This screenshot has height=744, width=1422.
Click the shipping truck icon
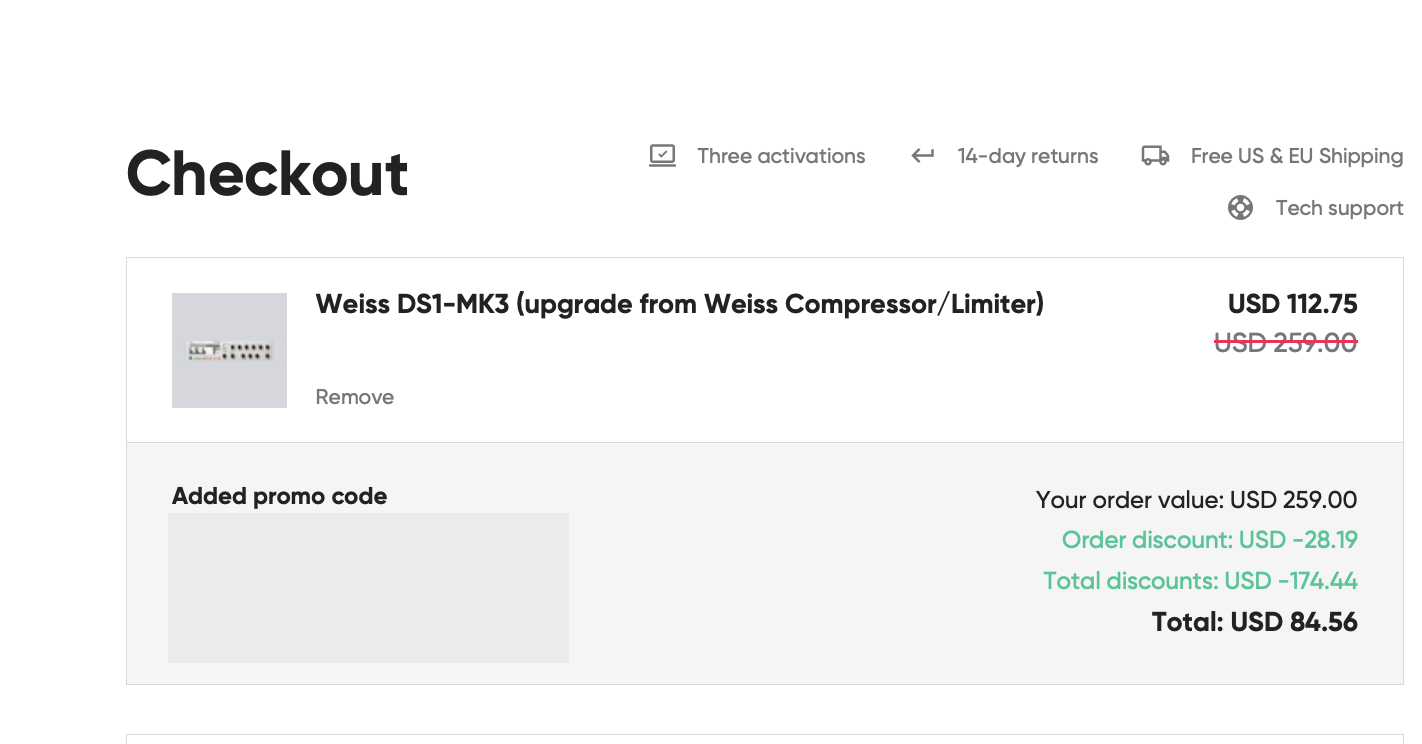(x=1155, y=156)
